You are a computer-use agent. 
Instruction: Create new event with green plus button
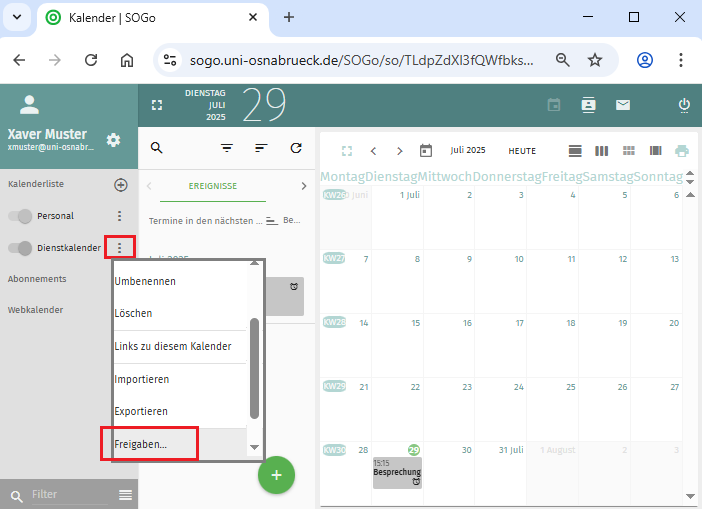[276, 474]
